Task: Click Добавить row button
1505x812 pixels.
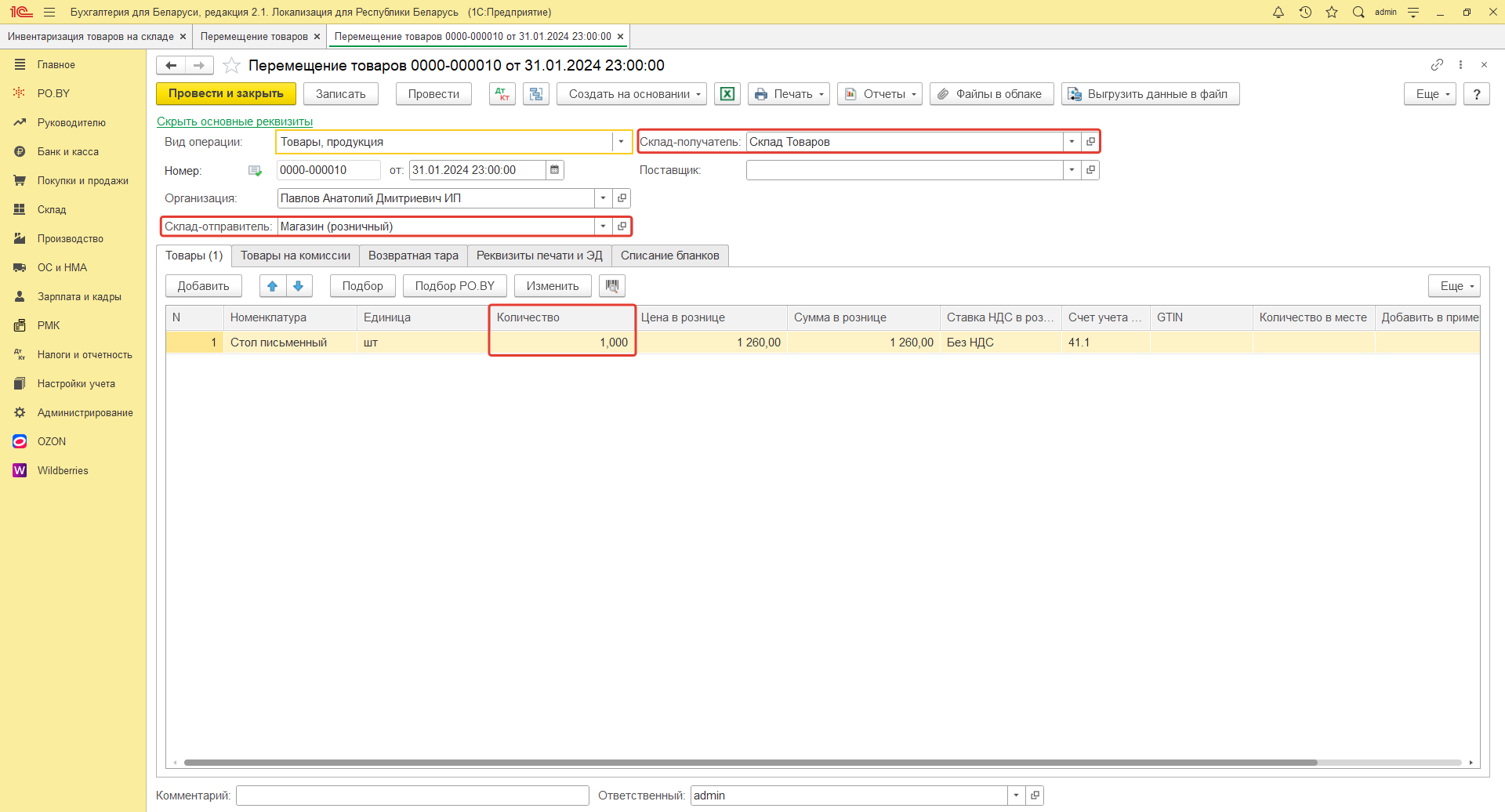Action: pyautogui.click(x=204, y=286)
